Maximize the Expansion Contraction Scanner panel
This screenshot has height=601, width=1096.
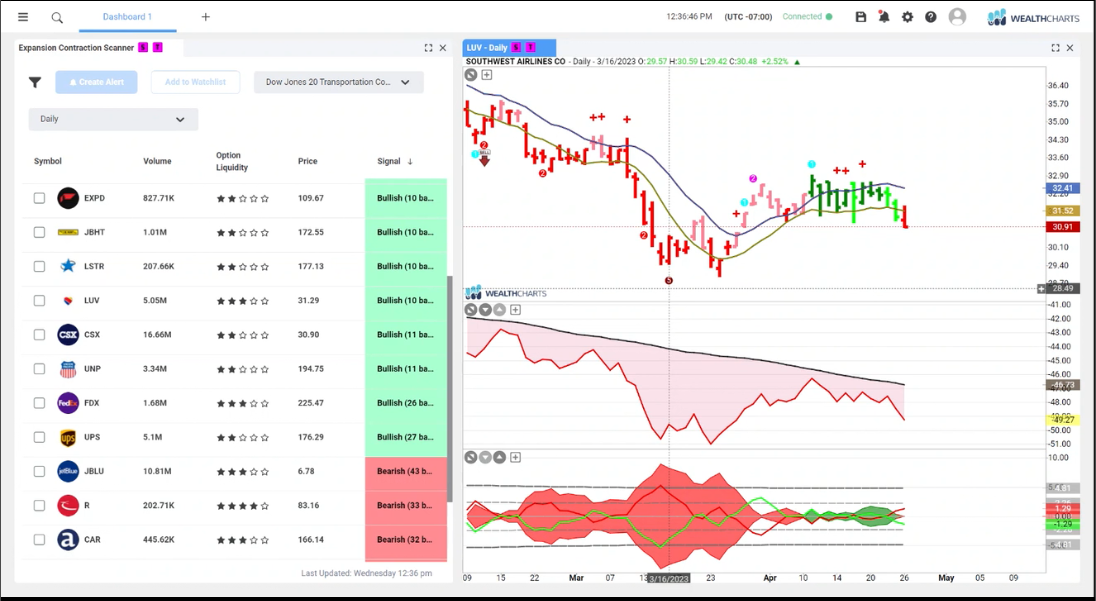[x=428, y=48]
